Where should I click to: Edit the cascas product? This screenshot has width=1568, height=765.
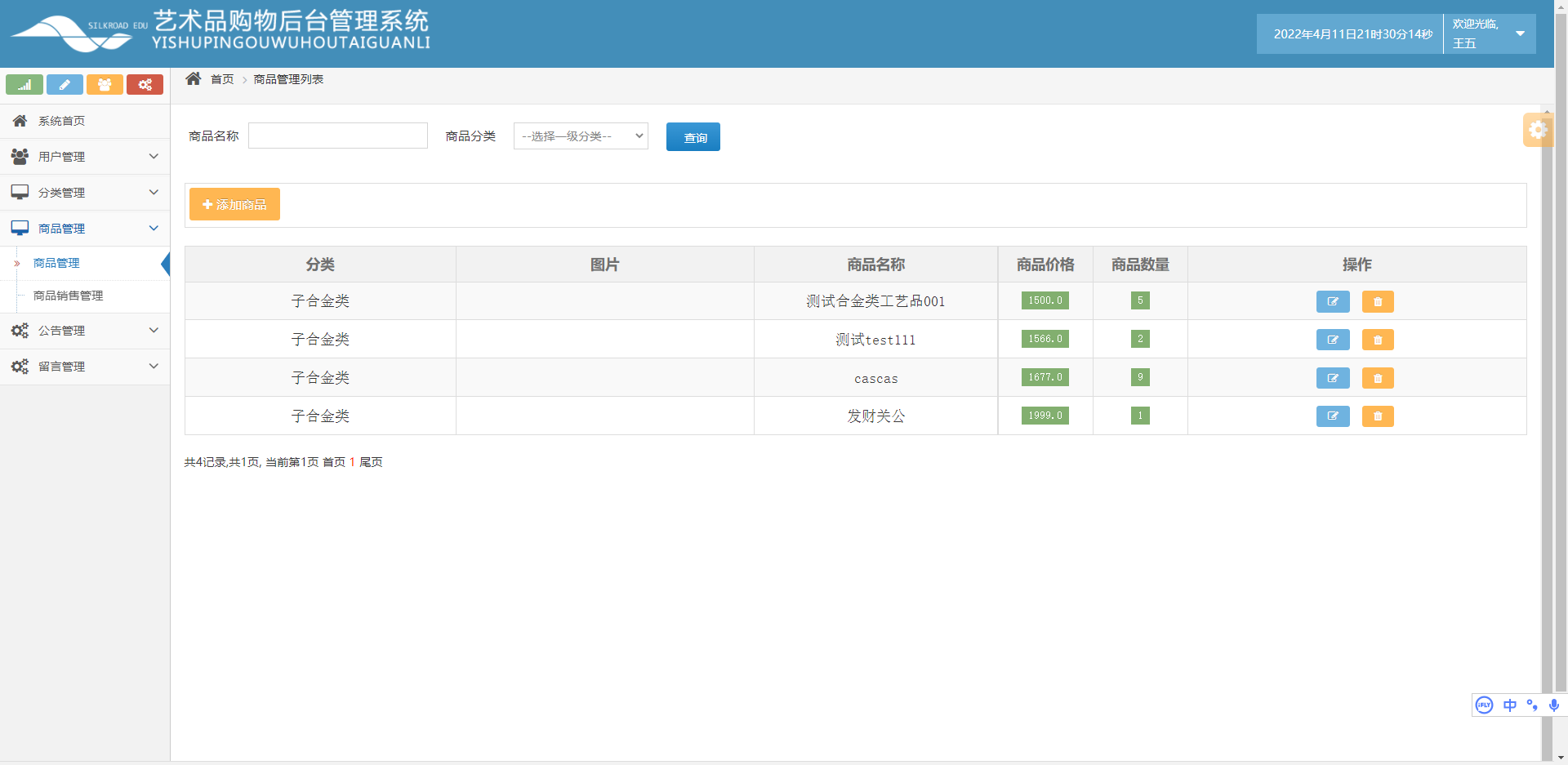tap(1333, 378)
